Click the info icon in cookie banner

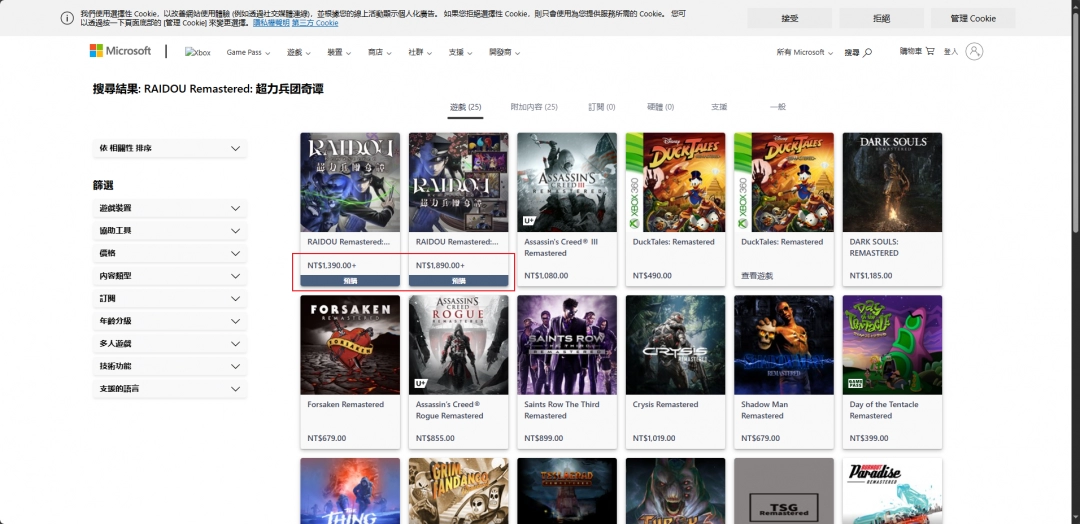pyautogui.click(x=67, y=18)
